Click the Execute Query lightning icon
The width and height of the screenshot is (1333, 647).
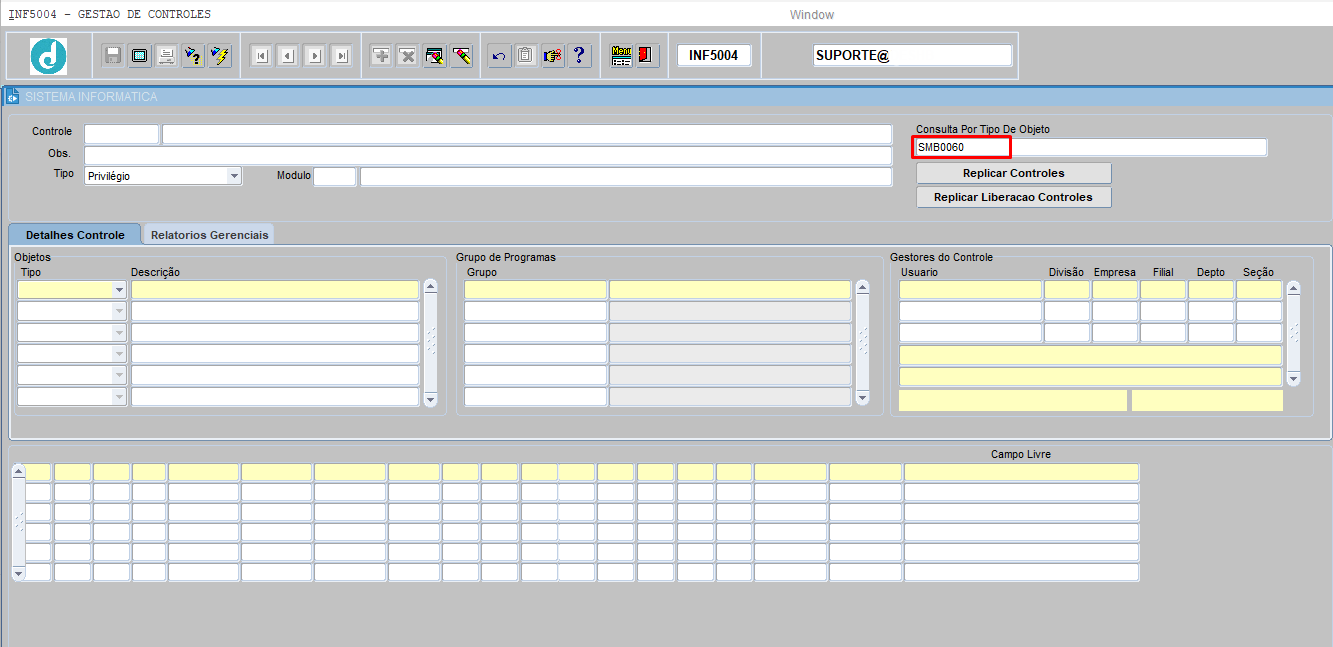[x=220, y=56]
